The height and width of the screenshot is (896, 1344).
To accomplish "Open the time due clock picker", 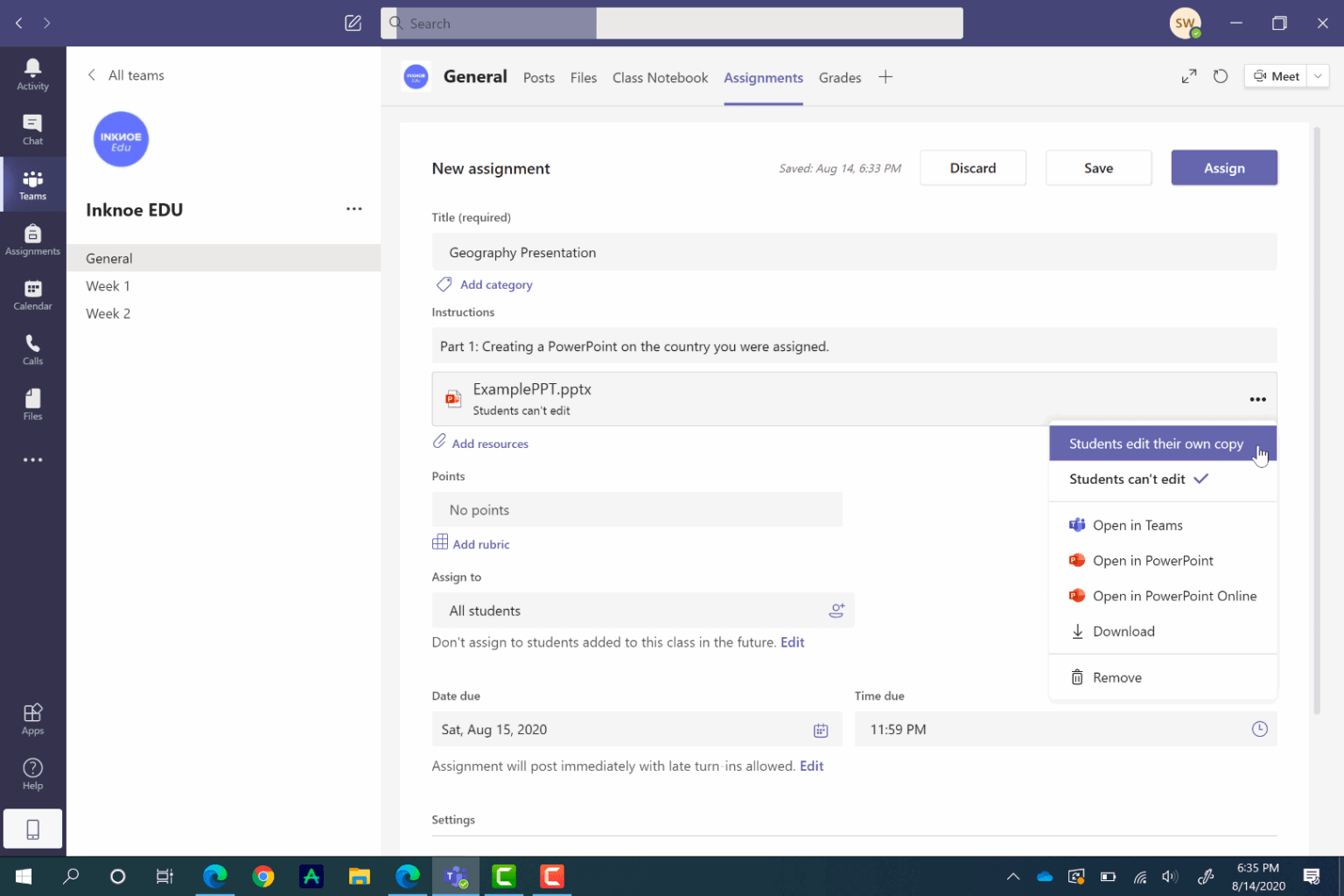I will pos(1259,729).
